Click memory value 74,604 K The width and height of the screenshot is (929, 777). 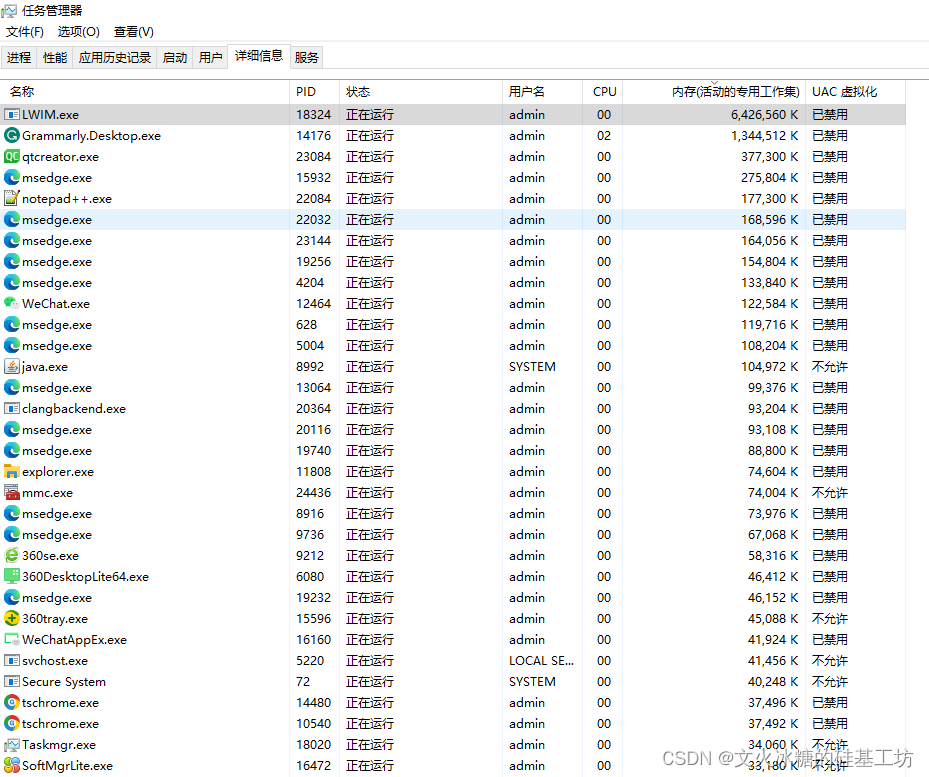pos(773,472)
